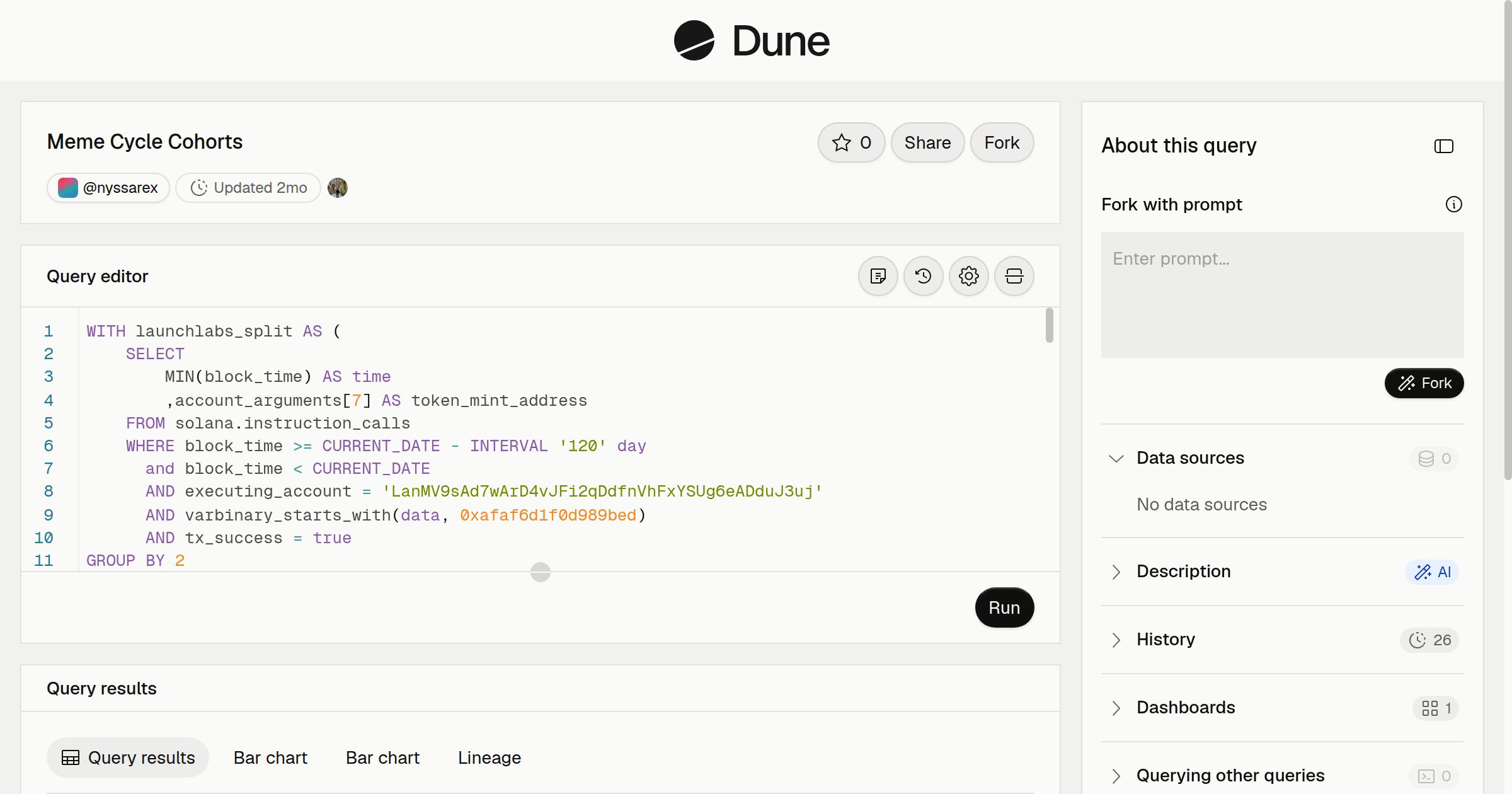Screen dimensions: 1512x794
Task: Open query settings gear icon
Action: click(969, 276)
